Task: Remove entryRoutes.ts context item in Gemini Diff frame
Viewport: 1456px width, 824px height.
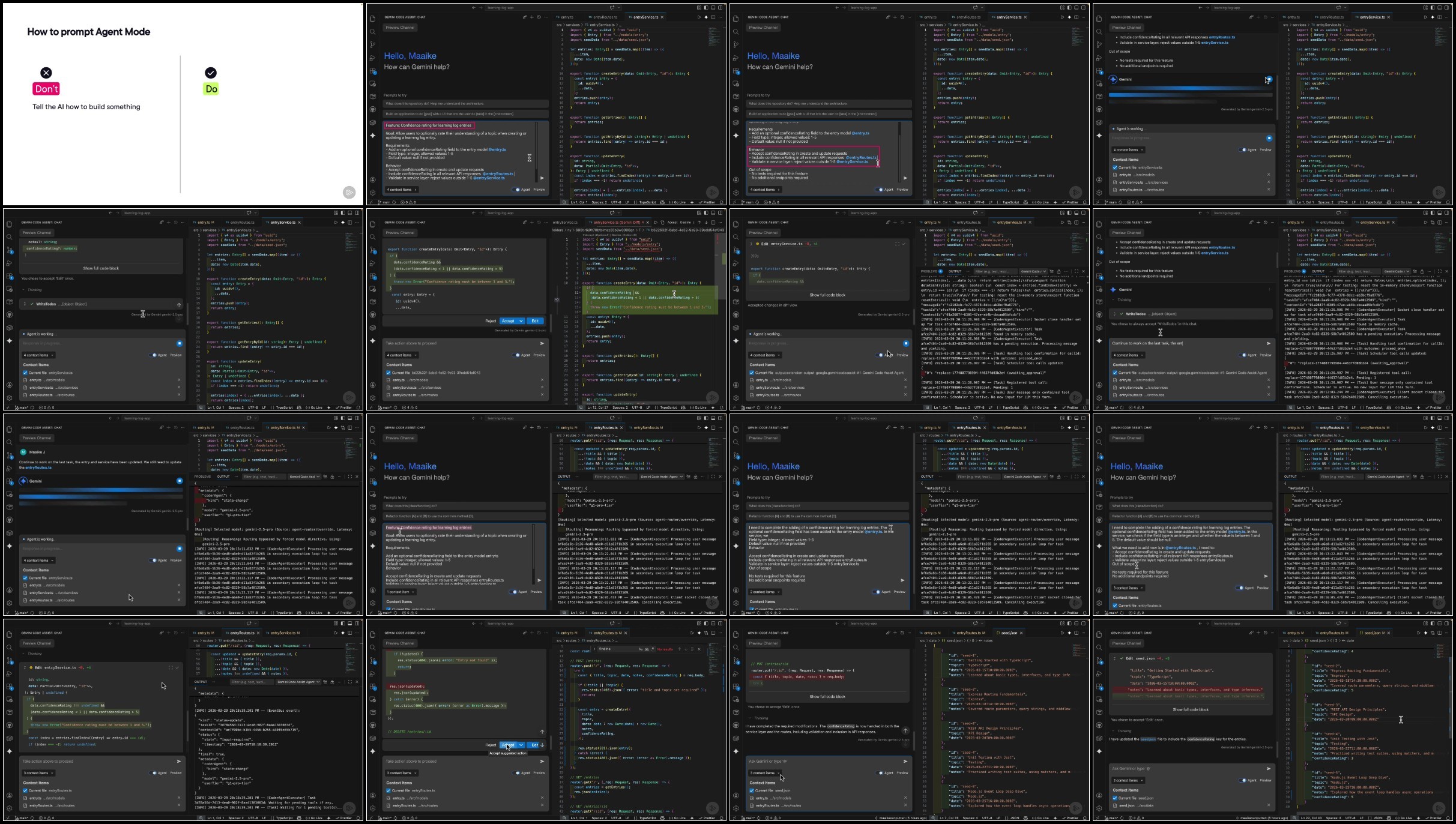Action: (542, 395)
